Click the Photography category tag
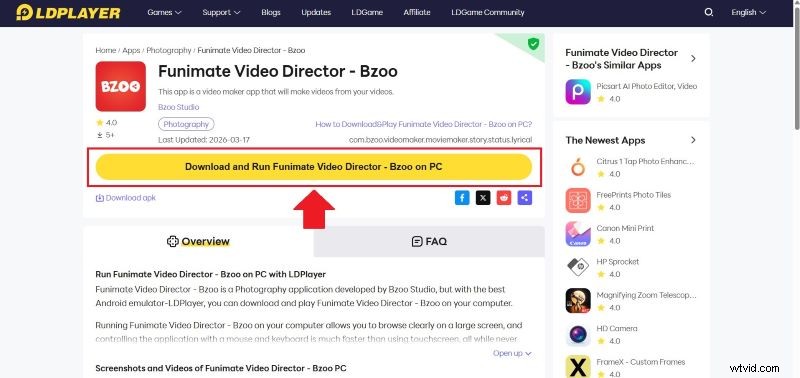Image resolution: width=800 pixels, height=378 pixels. [186, 124]
